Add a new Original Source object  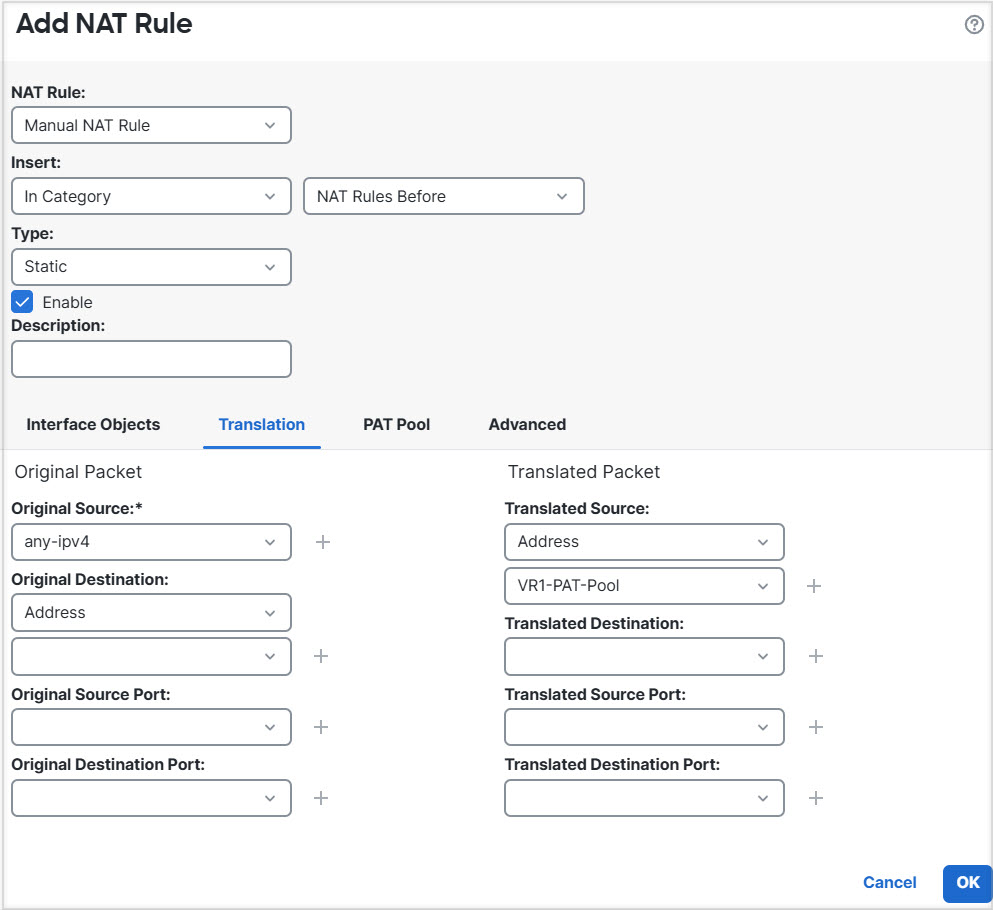point(322,541)
